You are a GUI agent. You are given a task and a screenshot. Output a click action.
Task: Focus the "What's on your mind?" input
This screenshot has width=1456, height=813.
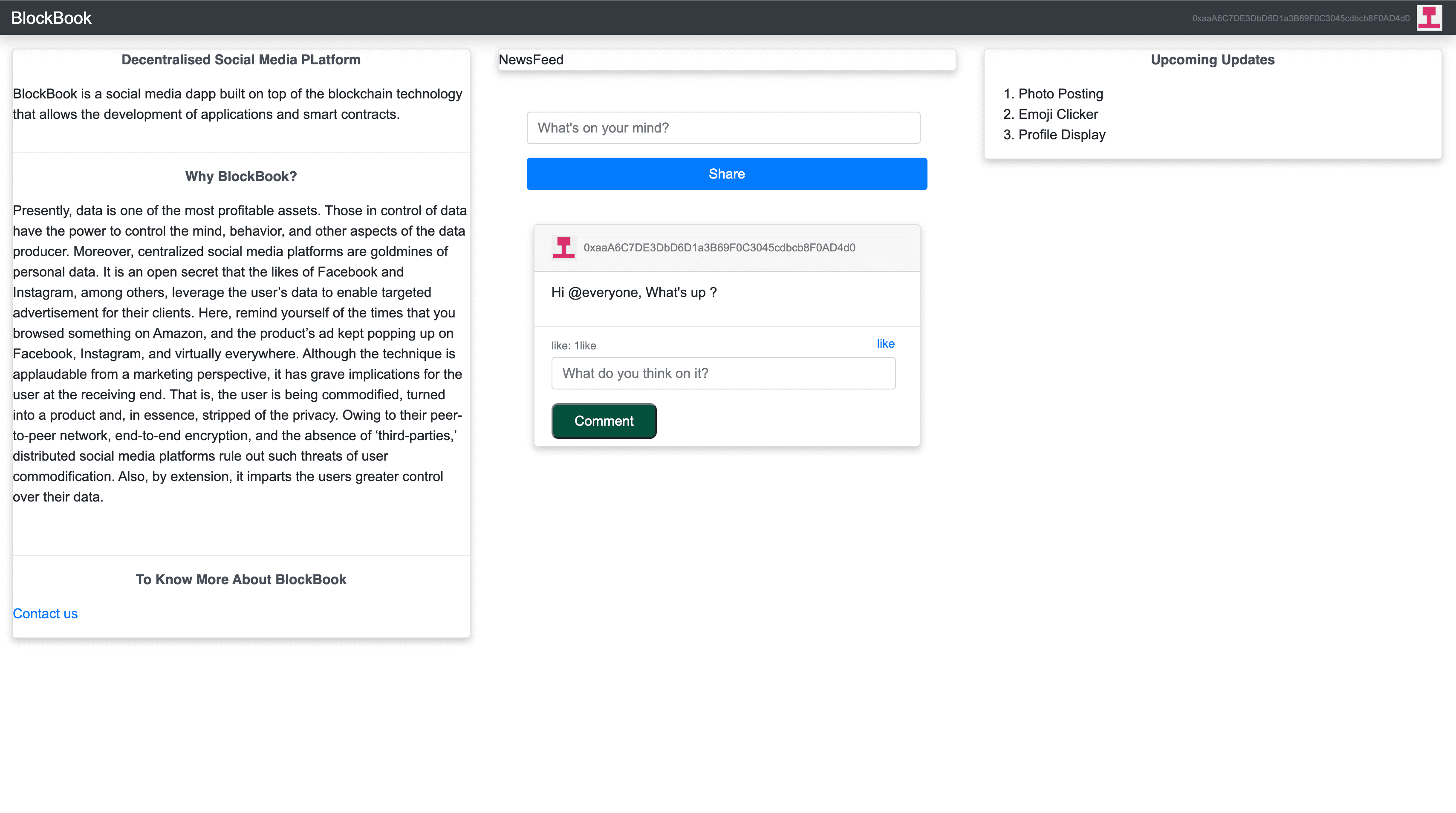point(723,128)
